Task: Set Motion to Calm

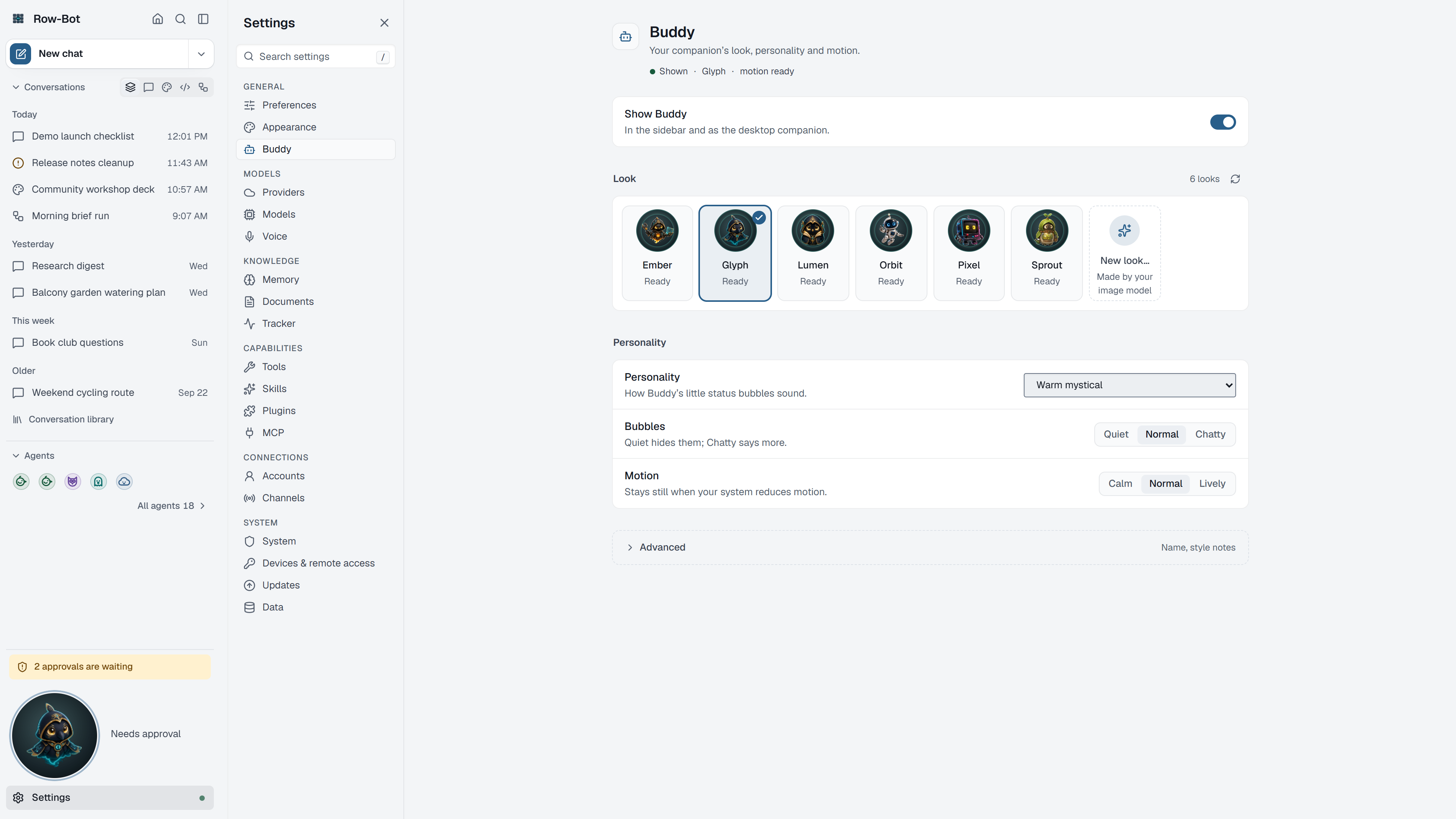Action: [1120, 483]
